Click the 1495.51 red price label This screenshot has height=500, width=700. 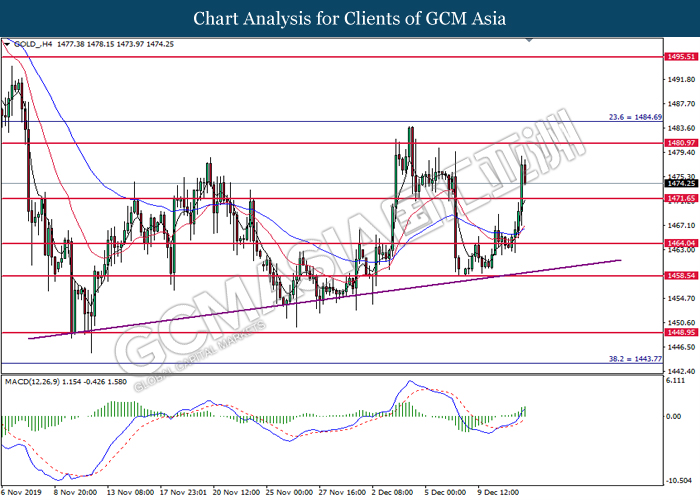[680, 58]
